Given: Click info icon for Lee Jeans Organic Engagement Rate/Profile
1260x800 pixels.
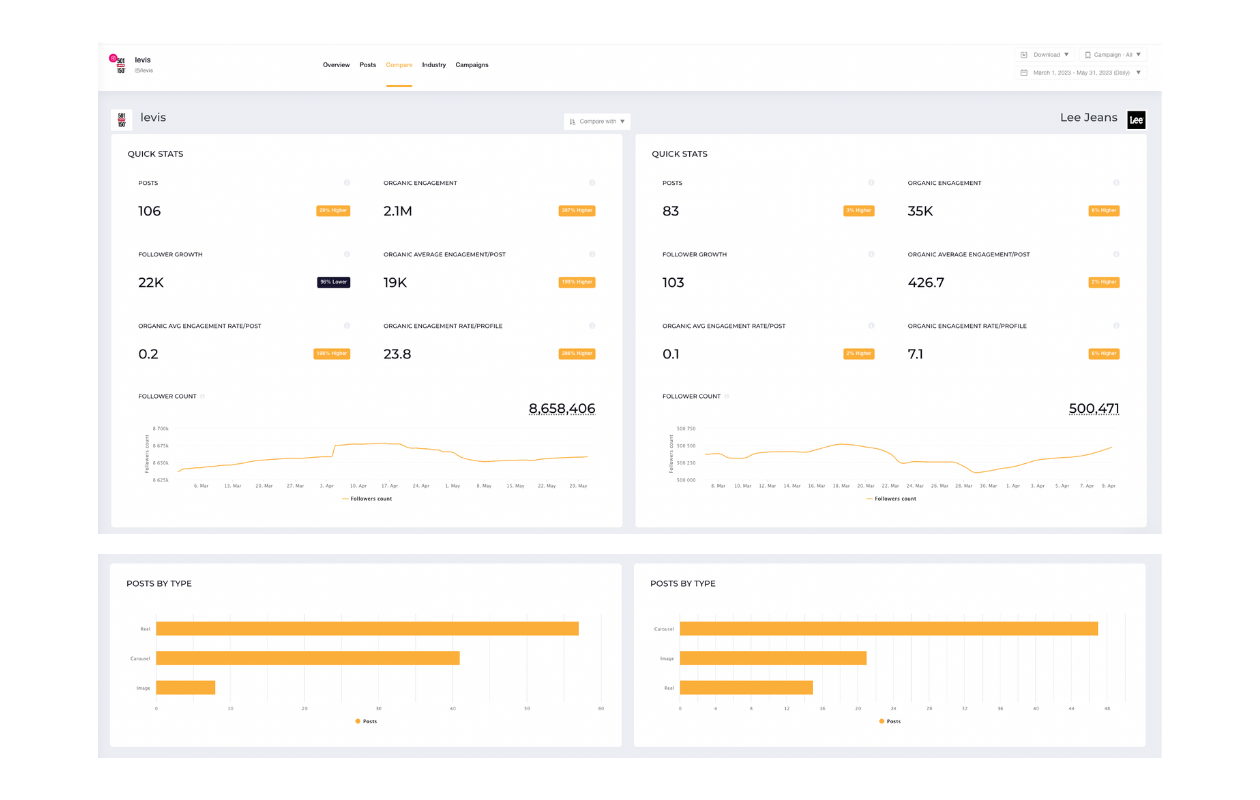Looking at the screenshot, I should [1116, 326].
